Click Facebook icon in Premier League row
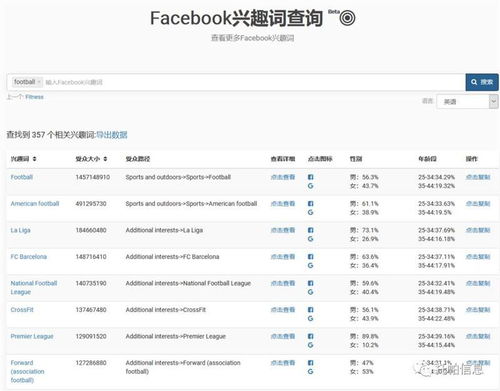Image resolution: width=500 pixels, height=391 pixels. click(310, 336)
